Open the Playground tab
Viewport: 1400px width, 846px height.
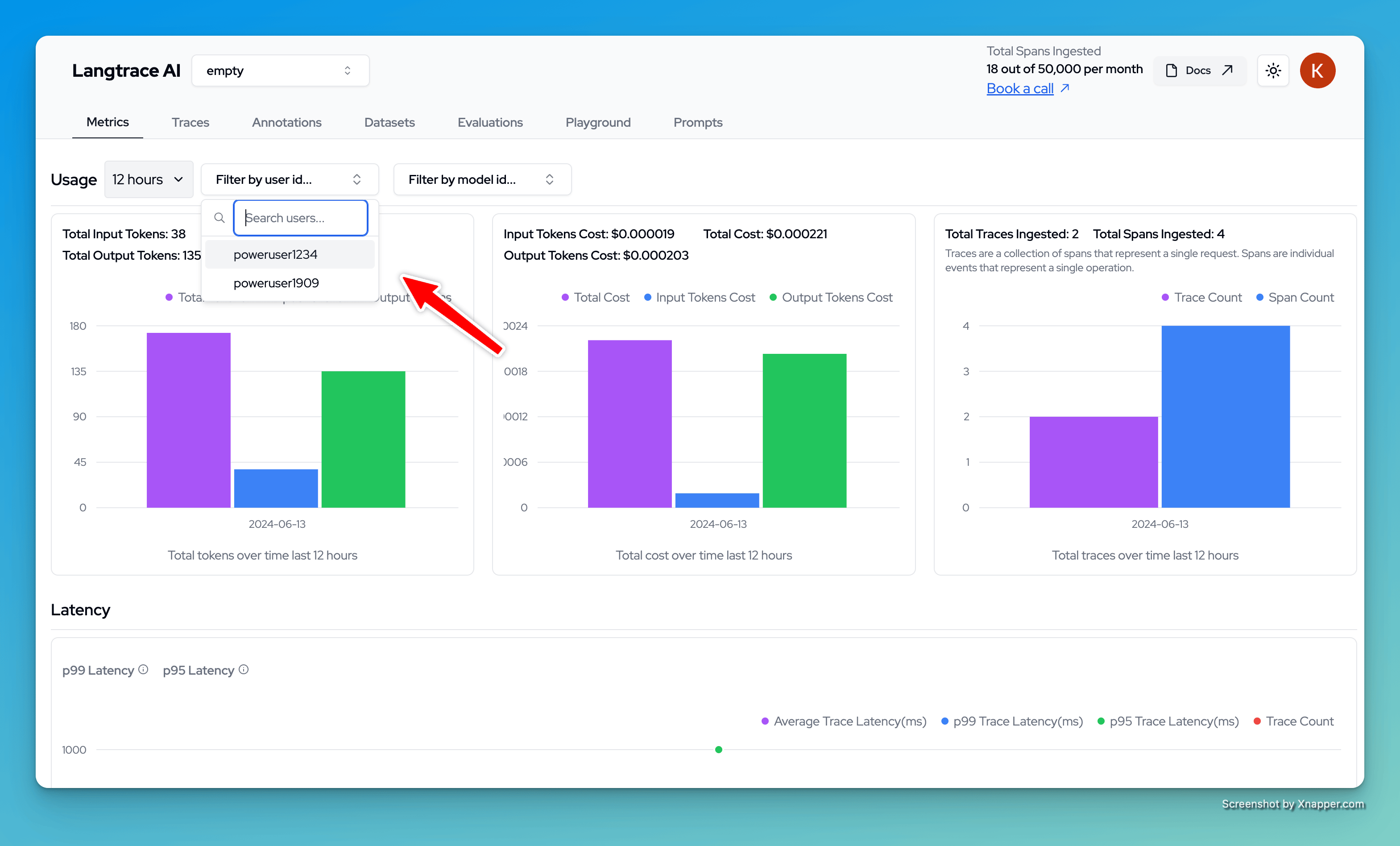pyautogui.click(x=598, y=122)
